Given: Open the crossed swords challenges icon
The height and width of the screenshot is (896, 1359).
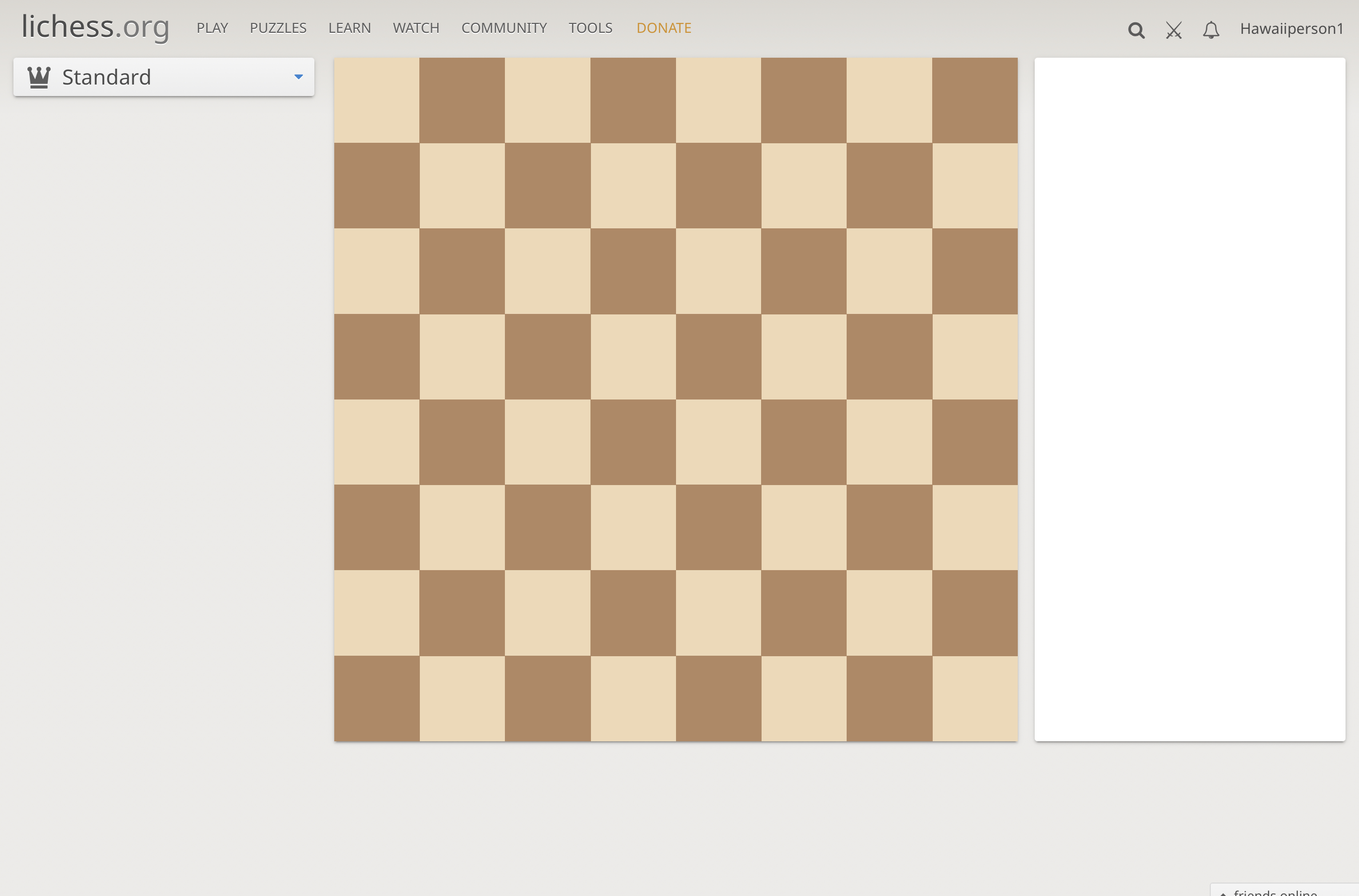Looking at the screenshot, I should coord(1173,30).
